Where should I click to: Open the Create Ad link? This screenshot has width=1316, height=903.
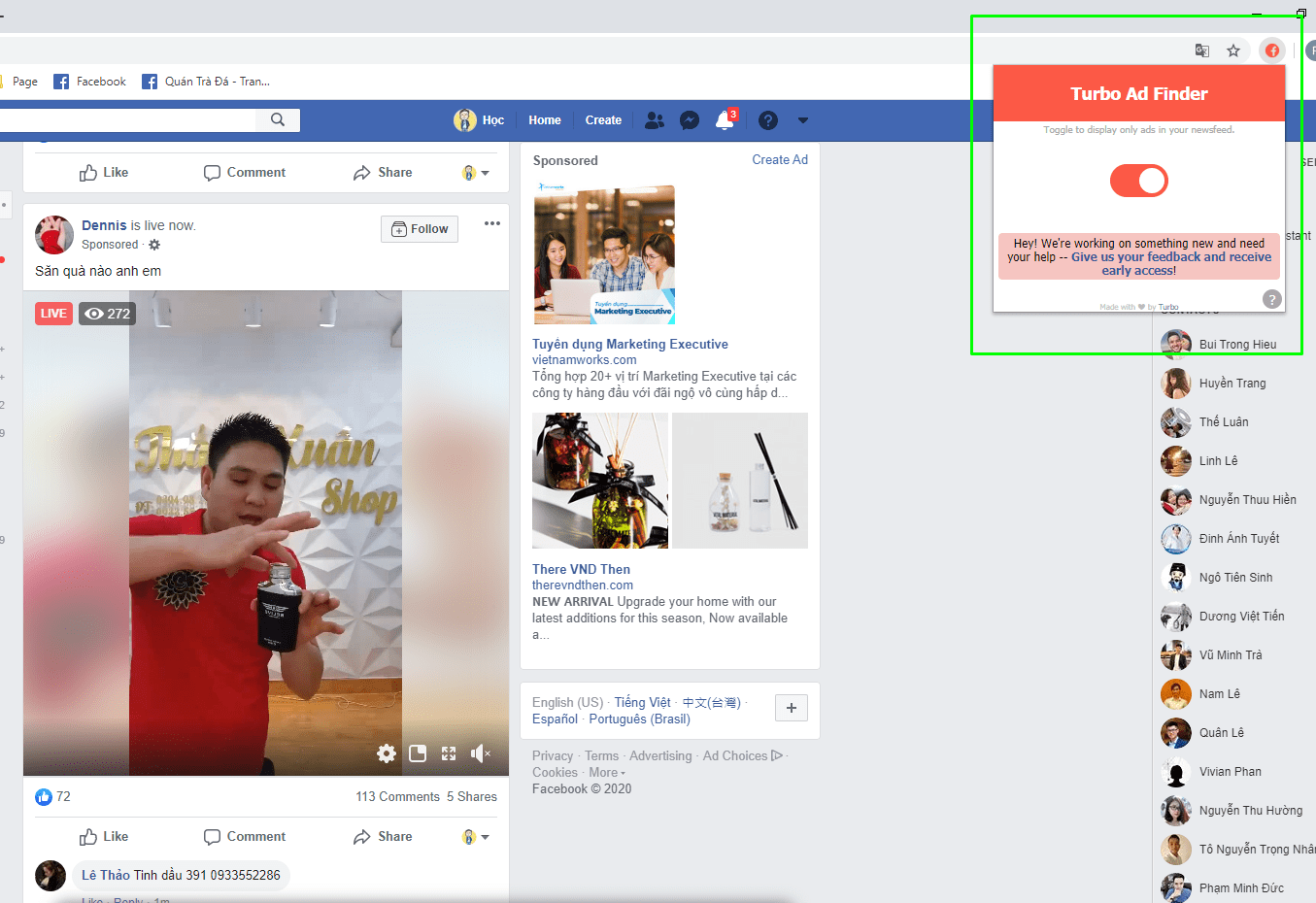(x=779, y=159)
